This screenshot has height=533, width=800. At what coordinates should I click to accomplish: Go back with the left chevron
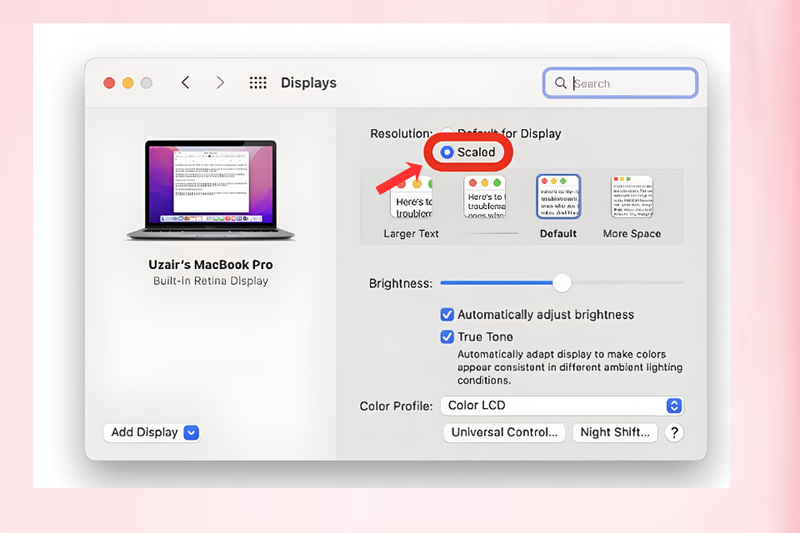(x=186, y=83)
